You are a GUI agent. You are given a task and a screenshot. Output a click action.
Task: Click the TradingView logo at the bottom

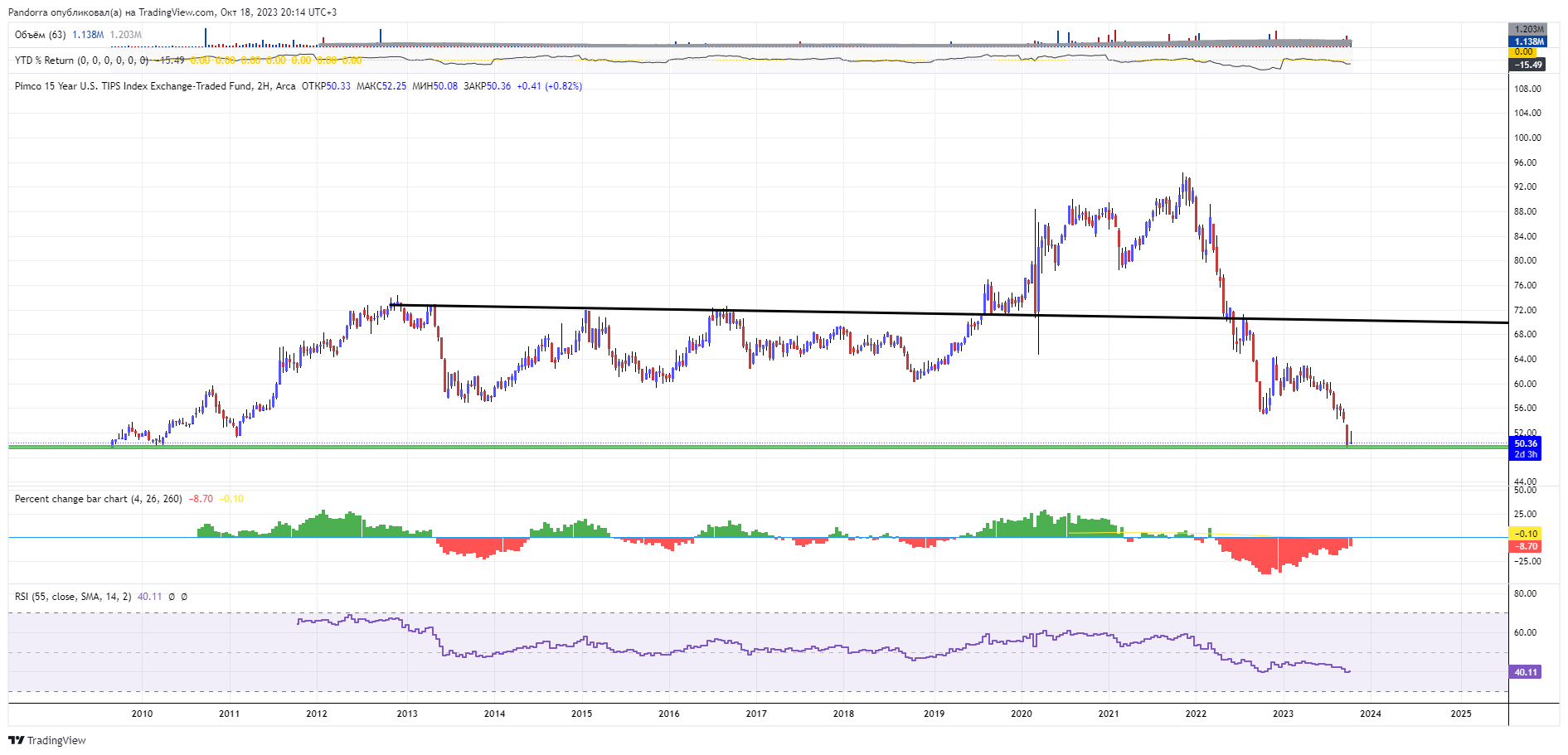[x=47, y=740]
